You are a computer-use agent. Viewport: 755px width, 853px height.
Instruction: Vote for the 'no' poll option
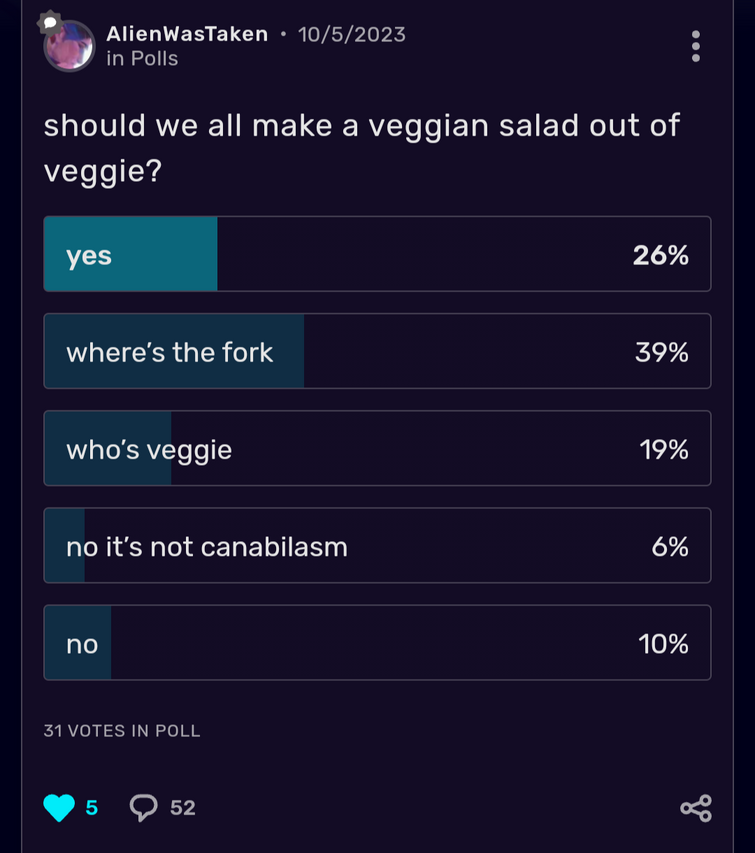tap(377, 642)
